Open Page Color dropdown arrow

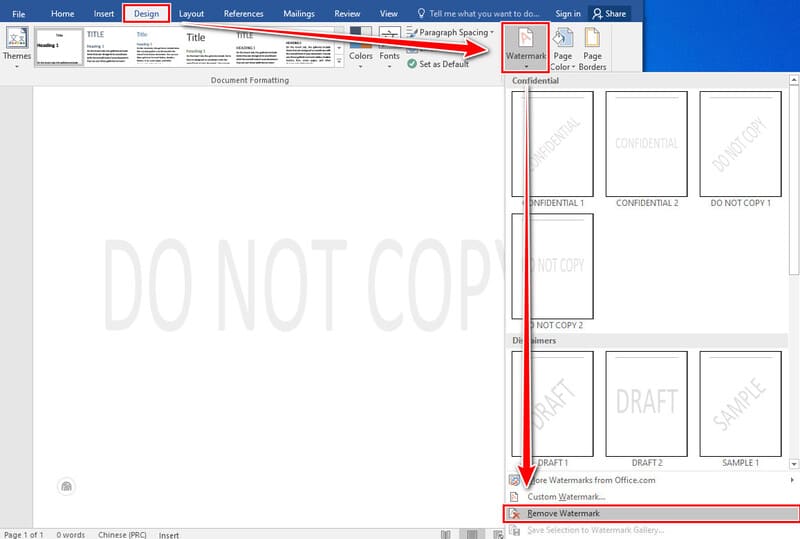pos(573,67)
